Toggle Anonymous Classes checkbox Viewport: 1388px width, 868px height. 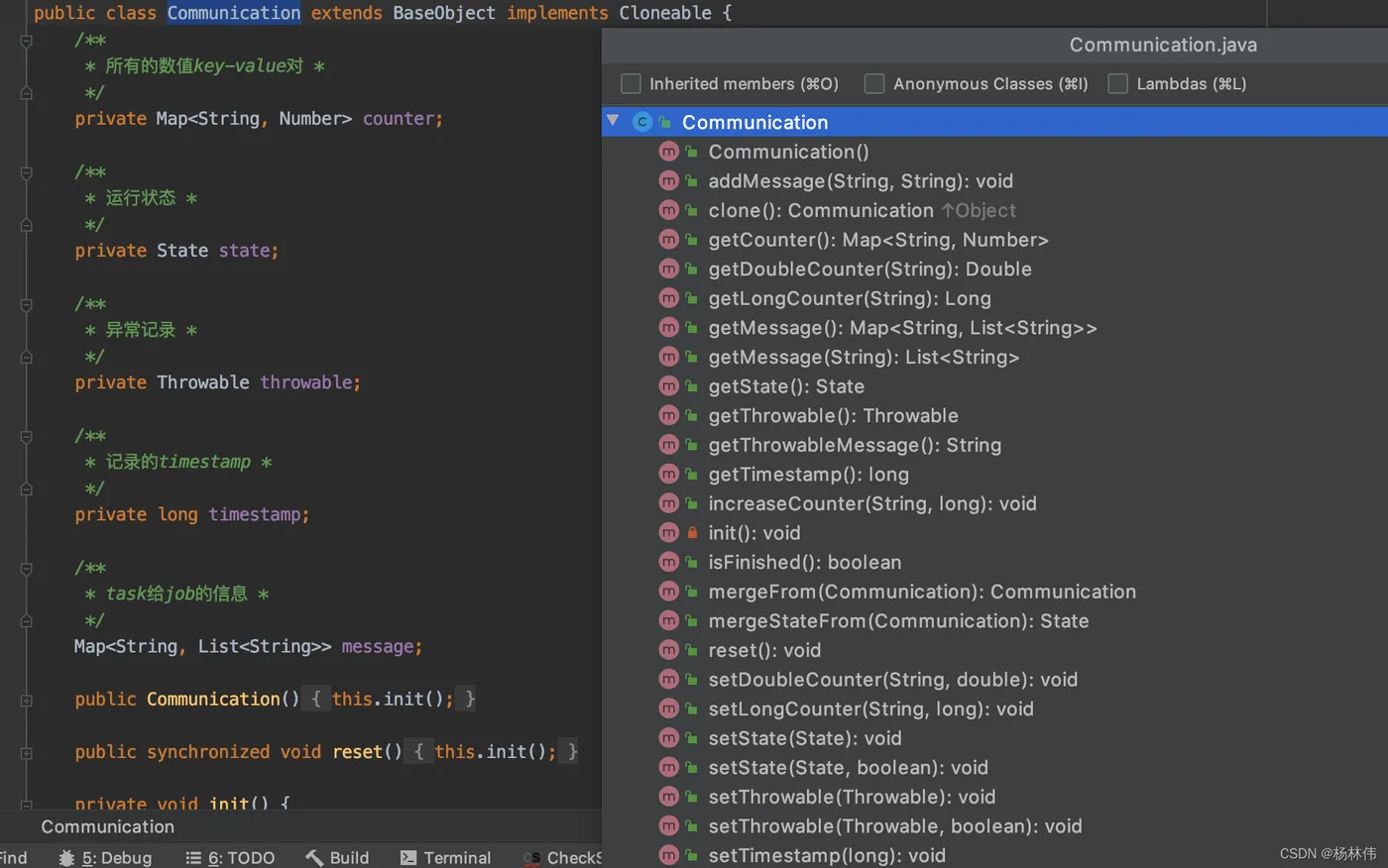click(x=874, y=84)
